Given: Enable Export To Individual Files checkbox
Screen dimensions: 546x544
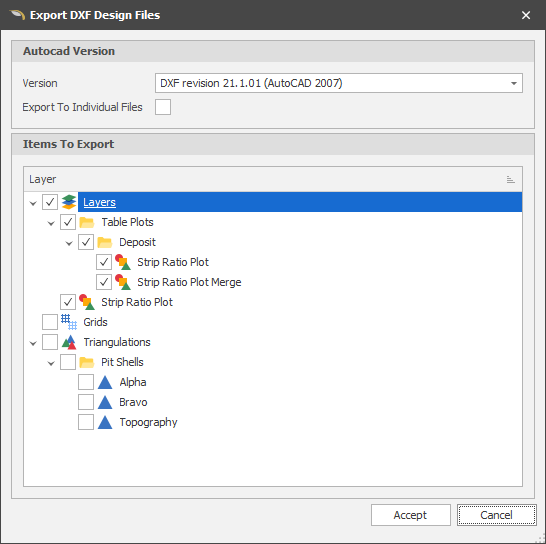Looking at the screenshot, I should click(x=163, y=107).
